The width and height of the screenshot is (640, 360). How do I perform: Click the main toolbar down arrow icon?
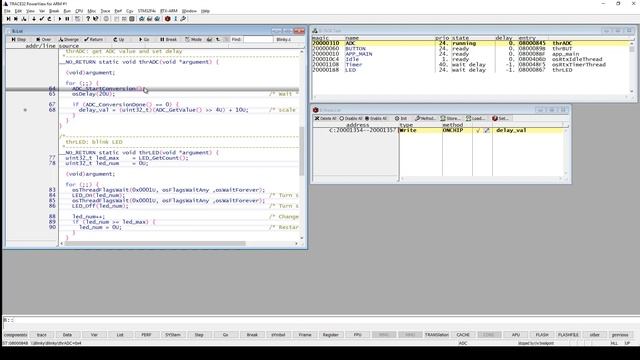[33, 19]
